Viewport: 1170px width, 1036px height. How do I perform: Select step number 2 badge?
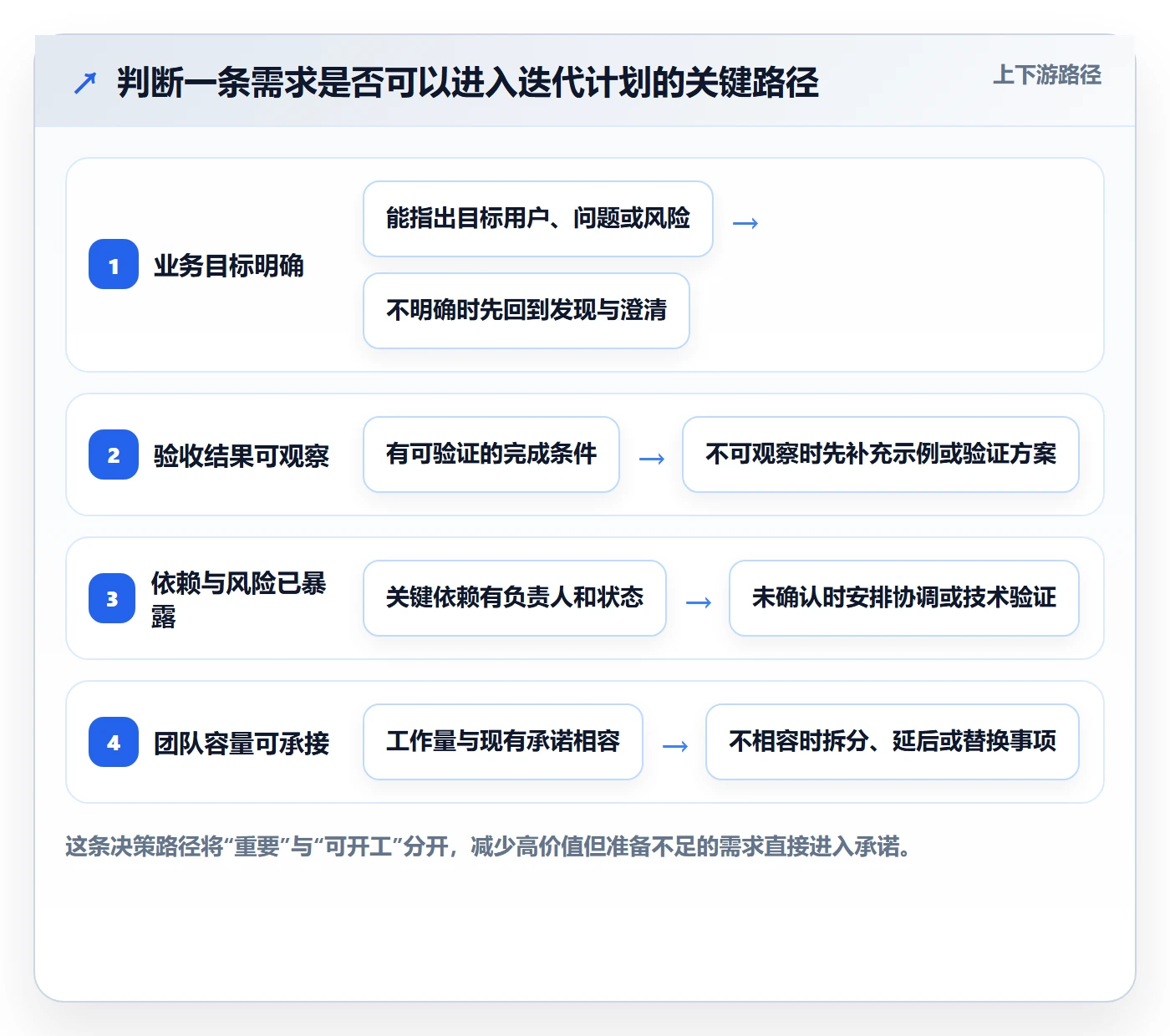coord(114,455)
